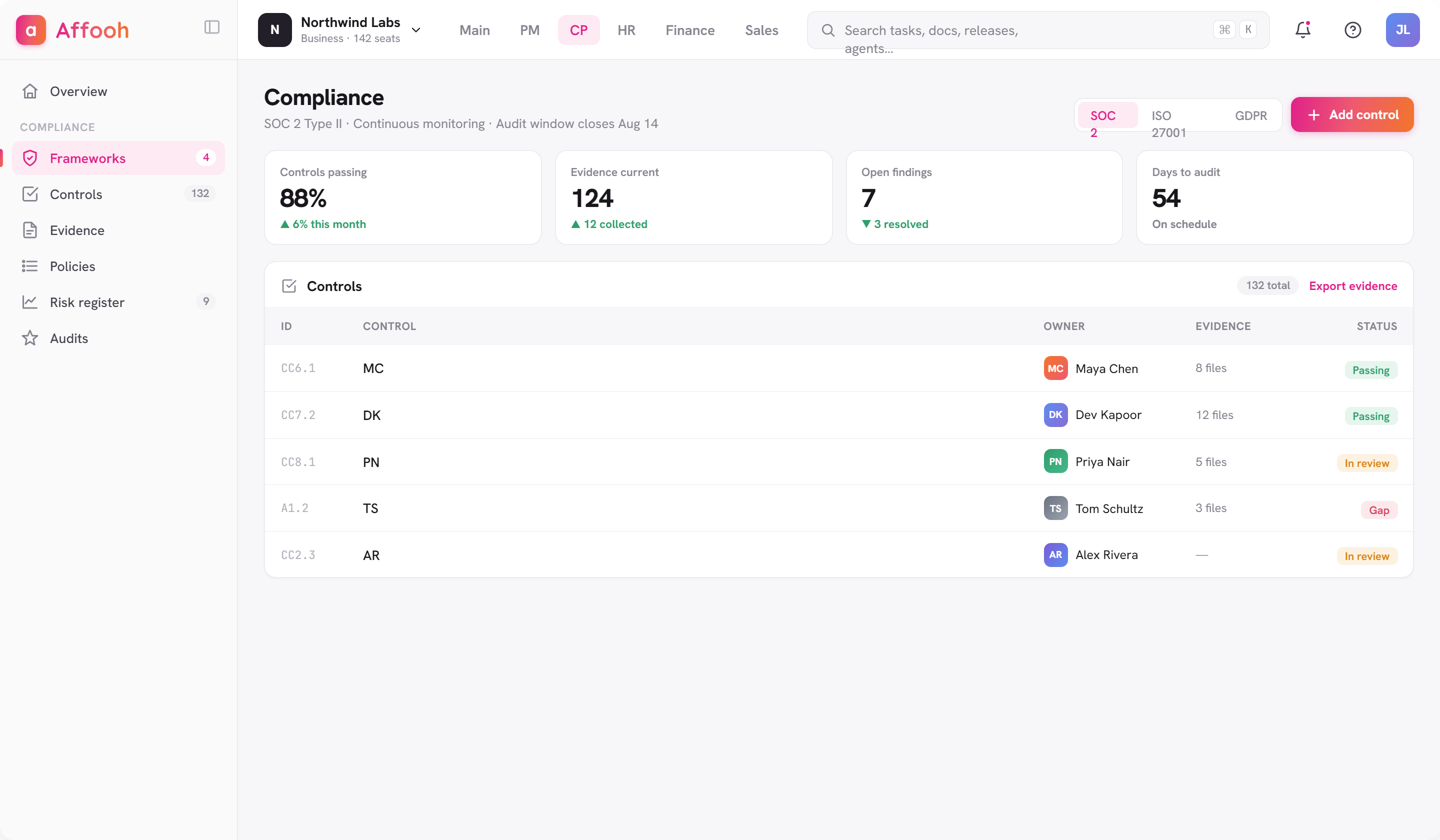The height and width of the screenshot is (840, 1440).
Task: Open the Sales tab
Action: [x=761, y=30]
